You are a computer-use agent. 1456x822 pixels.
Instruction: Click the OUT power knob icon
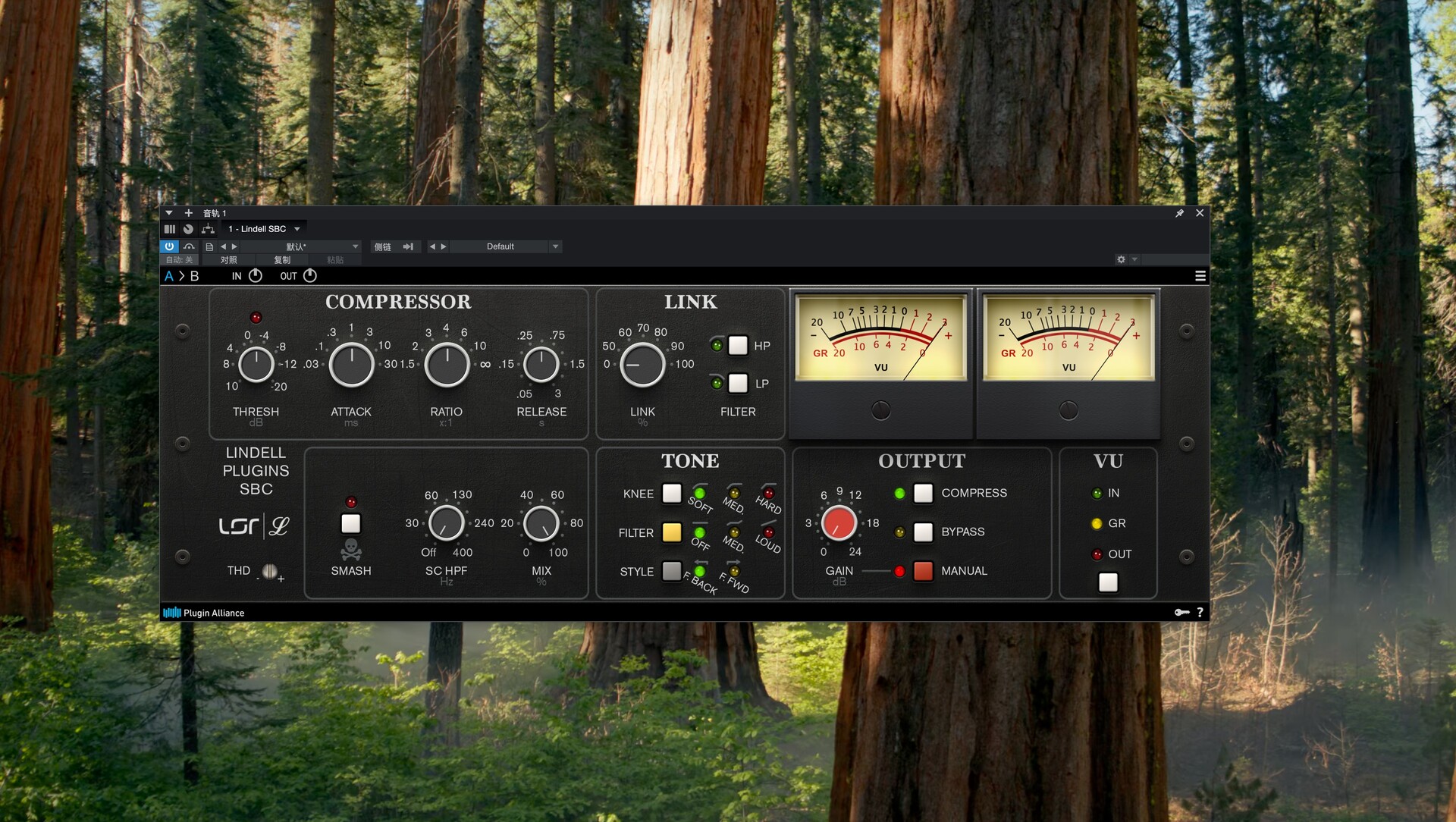point(310,276)
